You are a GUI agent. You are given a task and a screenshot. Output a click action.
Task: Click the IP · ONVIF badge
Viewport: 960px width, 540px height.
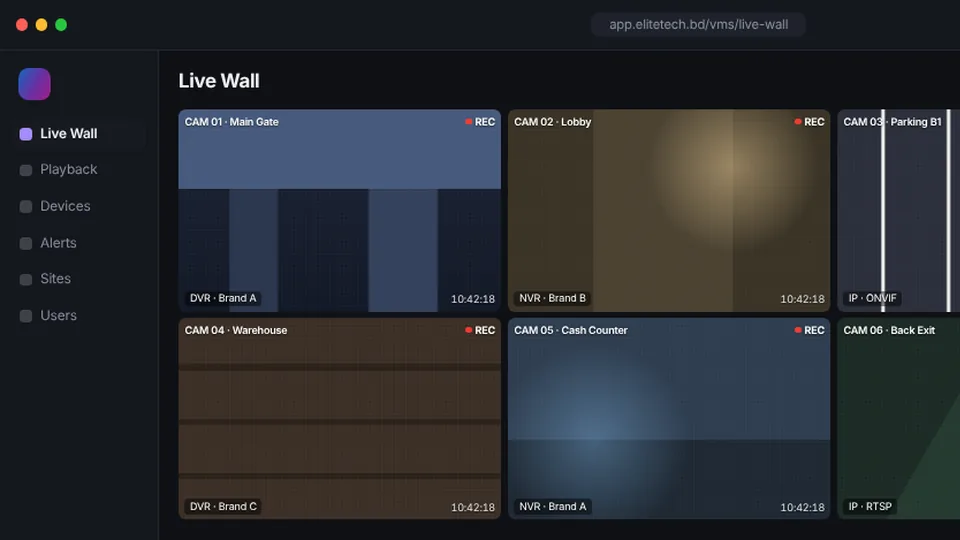[x=872, y=298]
